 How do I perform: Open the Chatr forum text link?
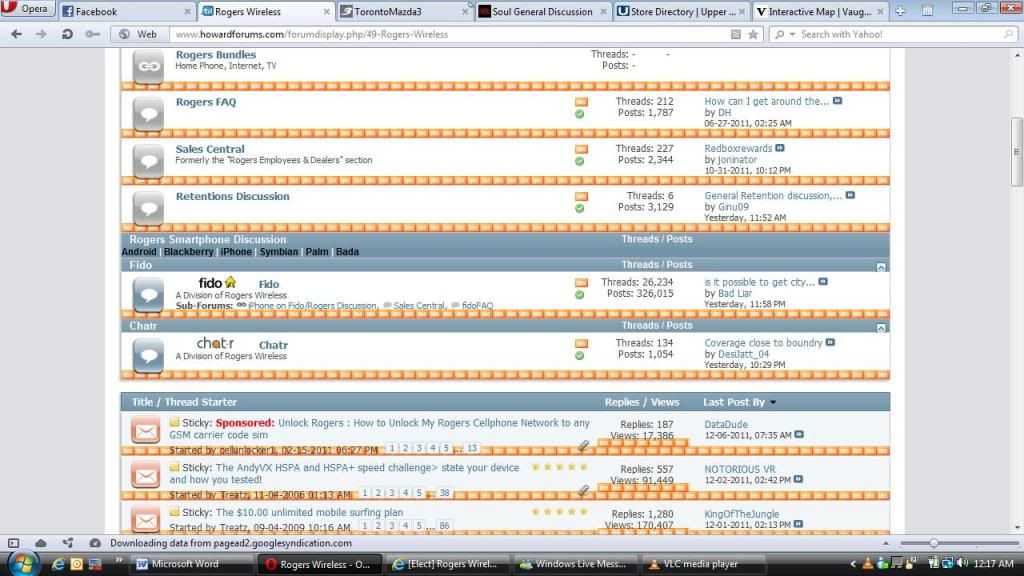point(273,345)
